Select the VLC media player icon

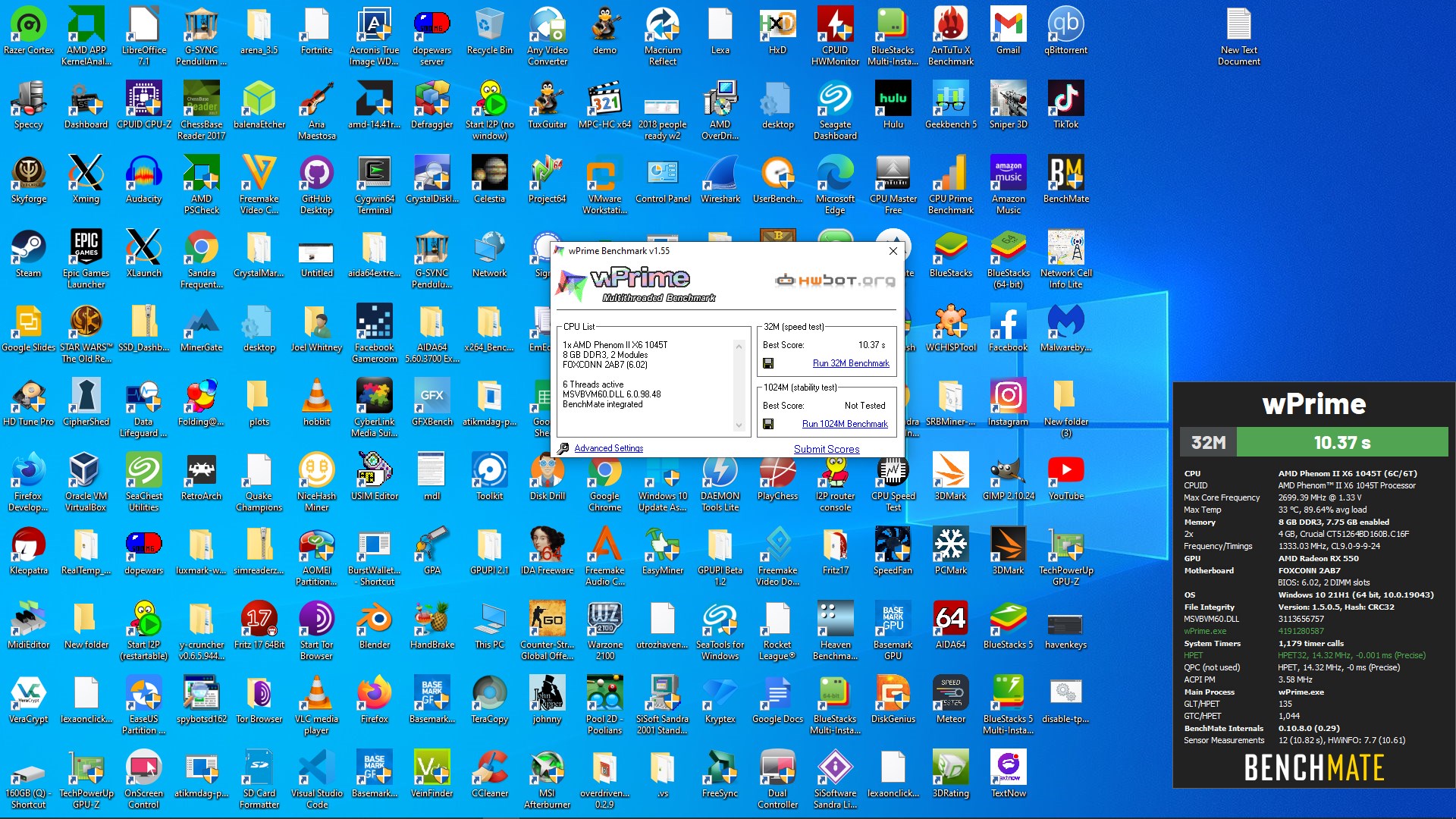(317, 705)
